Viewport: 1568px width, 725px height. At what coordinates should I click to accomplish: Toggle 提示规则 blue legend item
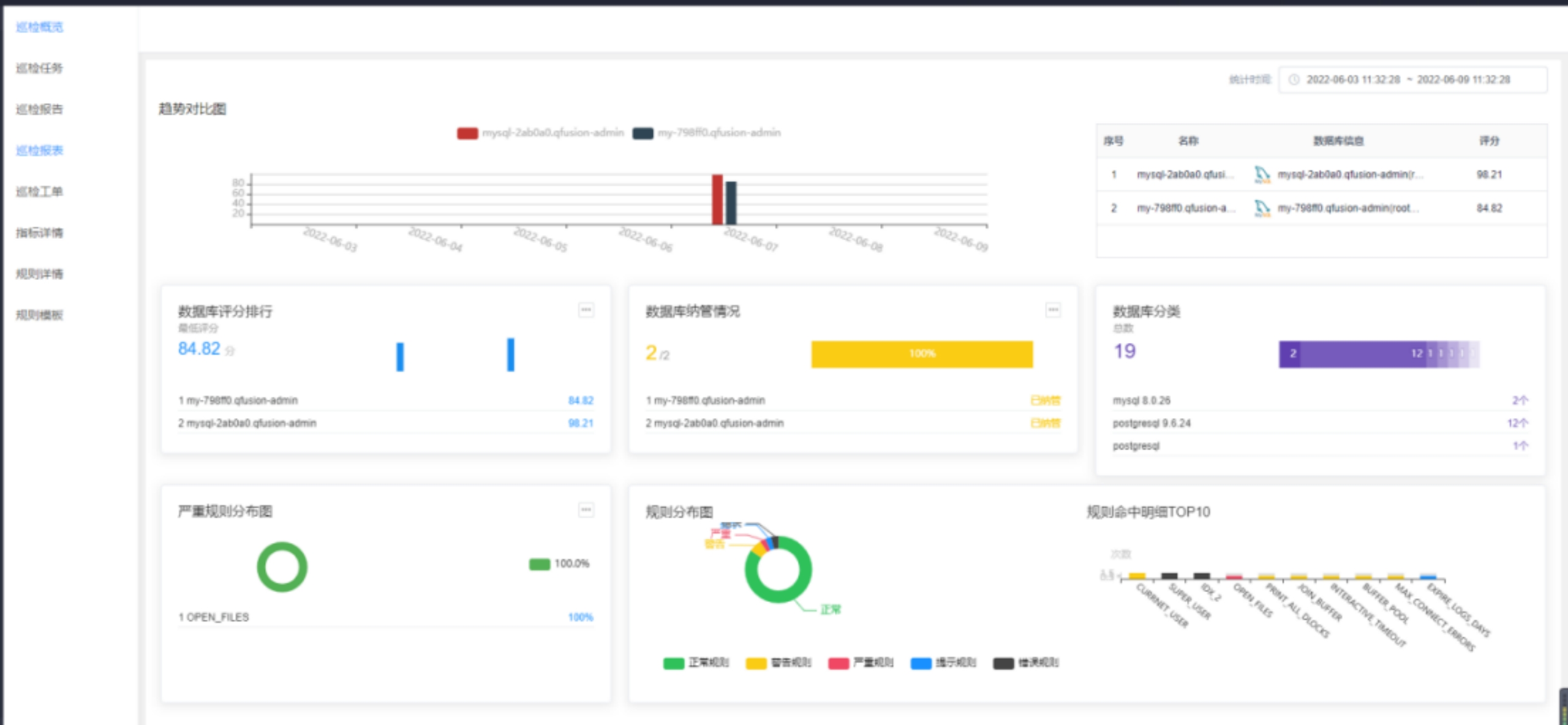tap(943, 663)
